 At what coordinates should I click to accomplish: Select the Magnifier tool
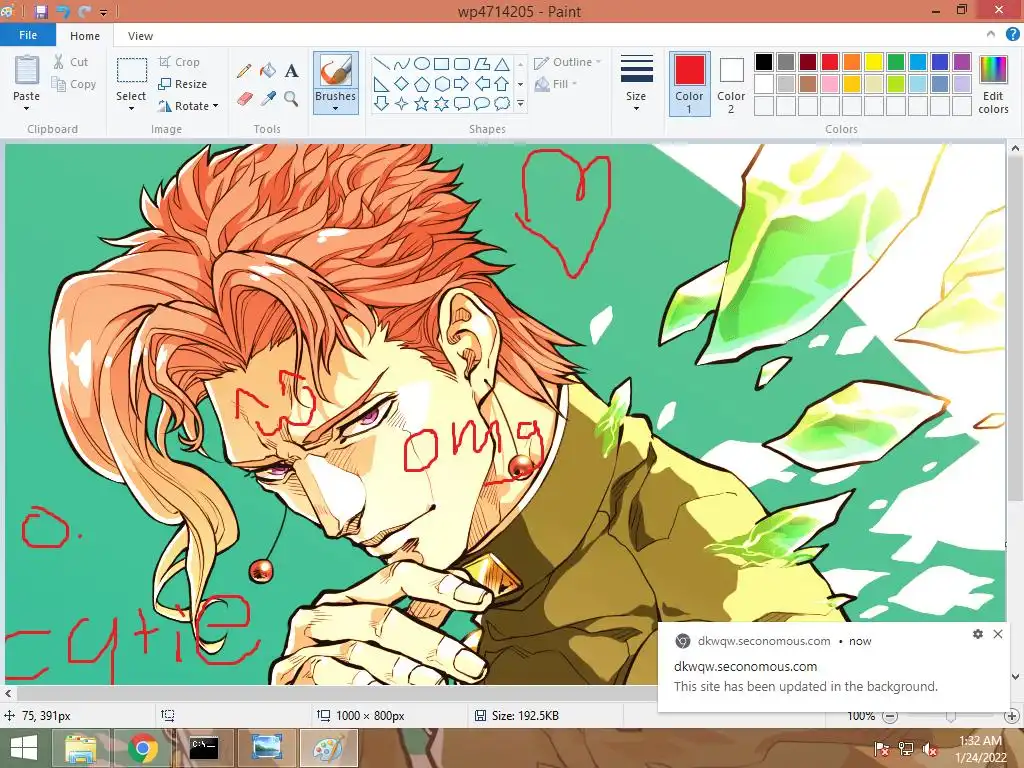(291, 99)
